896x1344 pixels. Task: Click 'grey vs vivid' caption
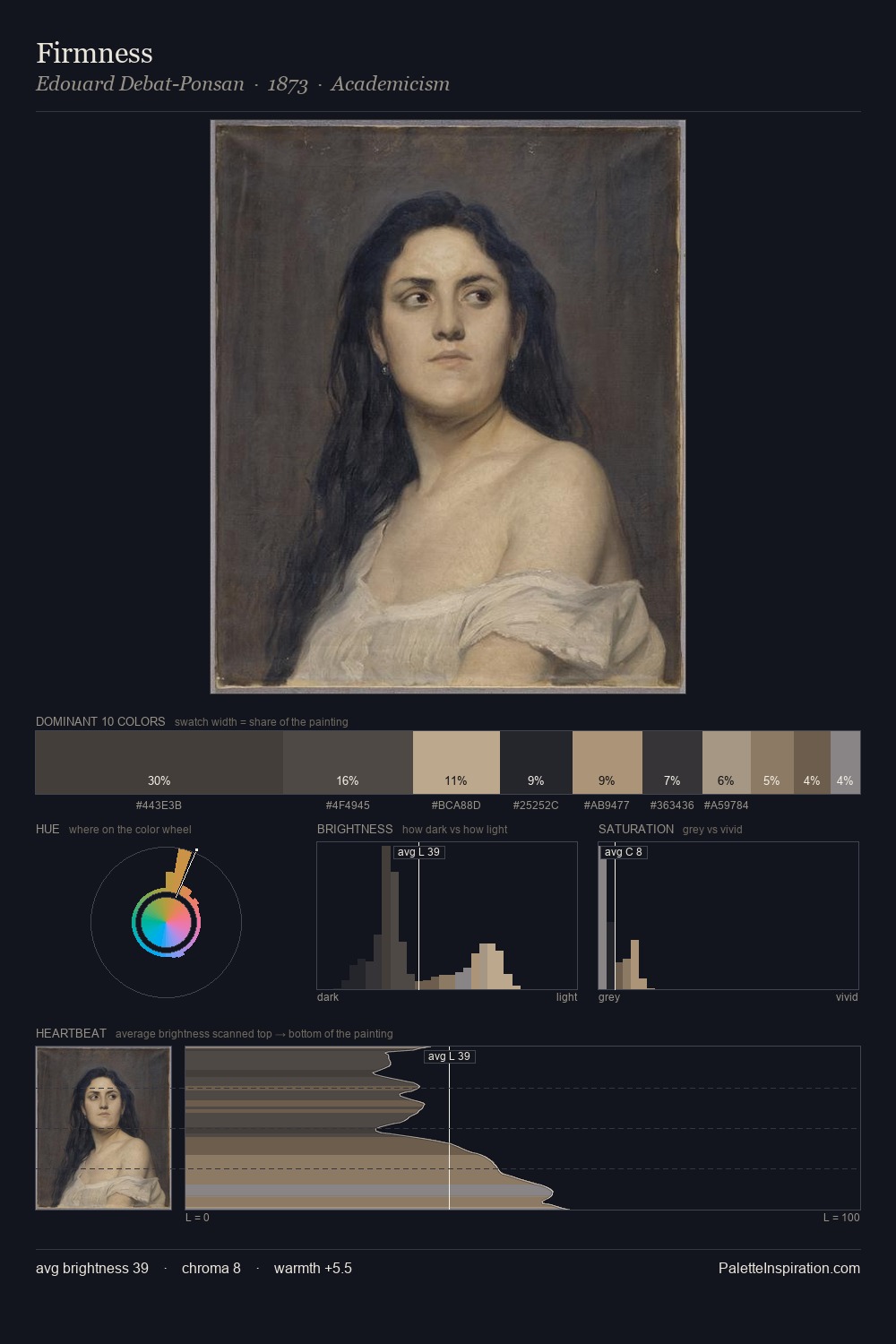tap(712, 829)
